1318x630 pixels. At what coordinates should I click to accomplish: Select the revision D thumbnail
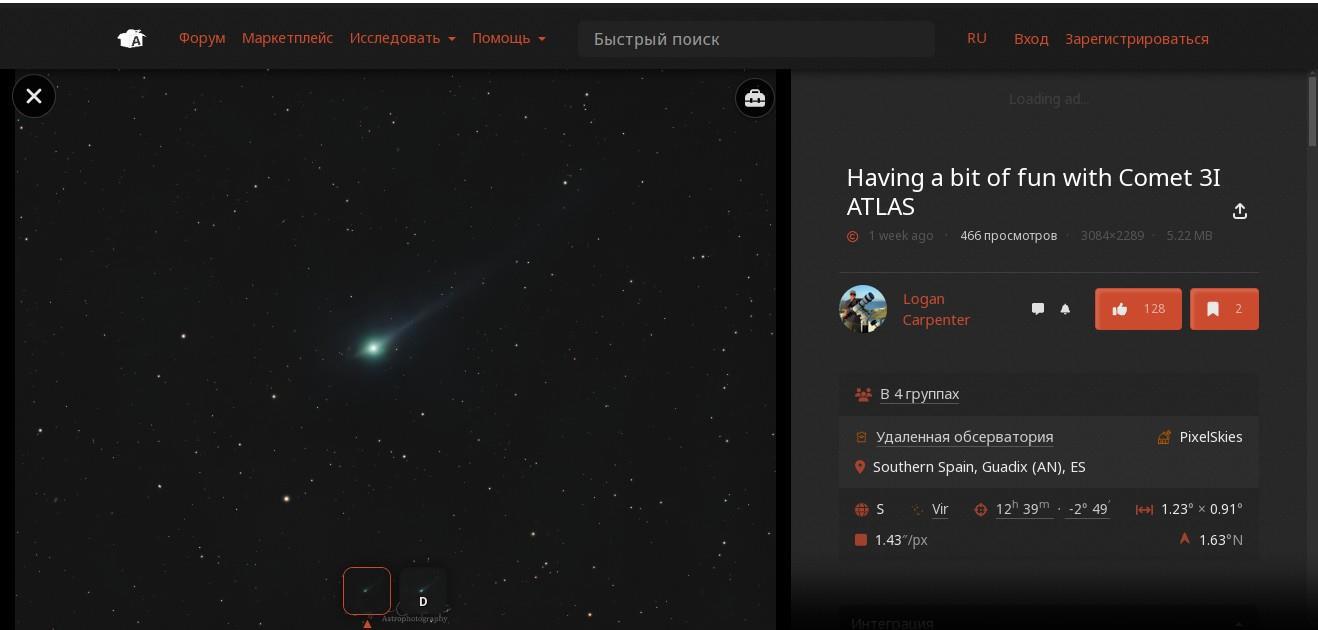[423, 591]
